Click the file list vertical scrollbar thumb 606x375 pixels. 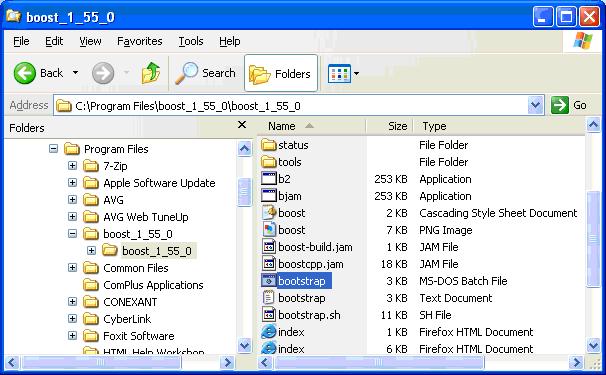593,239
